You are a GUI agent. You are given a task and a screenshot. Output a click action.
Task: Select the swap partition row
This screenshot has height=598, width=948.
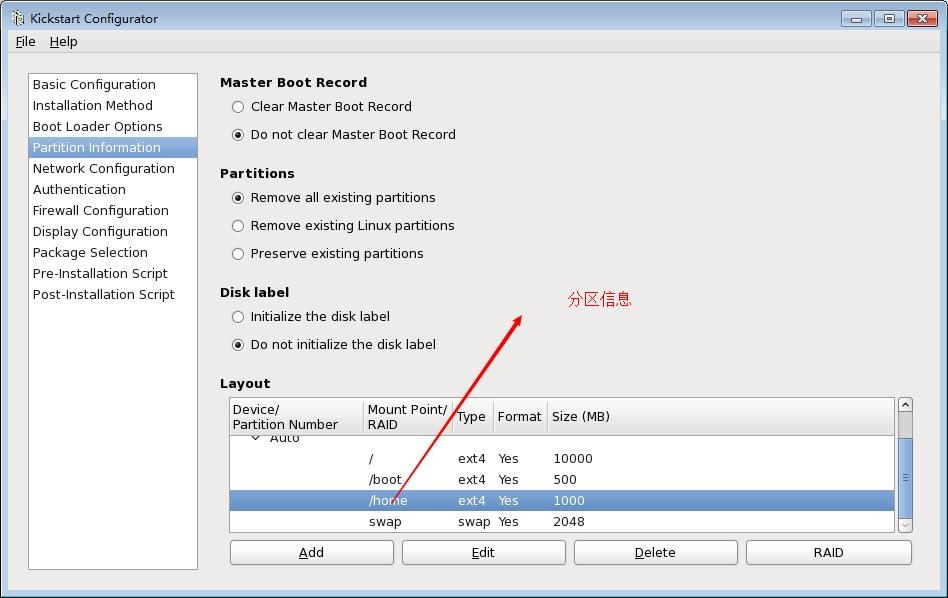[x=562, y=521]
